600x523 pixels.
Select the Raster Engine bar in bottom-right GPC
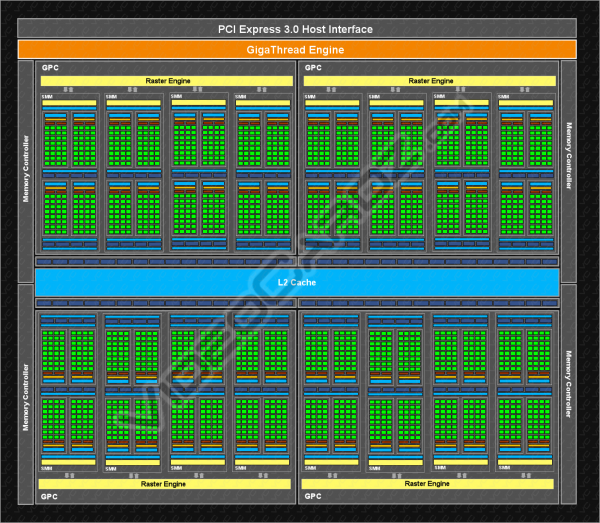427,484
